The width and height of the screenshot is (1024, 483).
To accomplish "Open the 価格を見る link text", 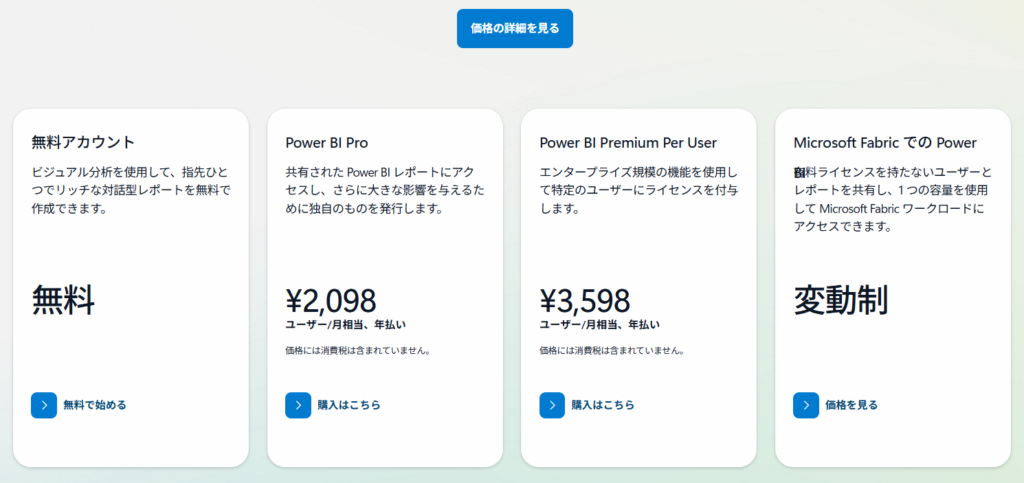I will [x=852, y=405].
